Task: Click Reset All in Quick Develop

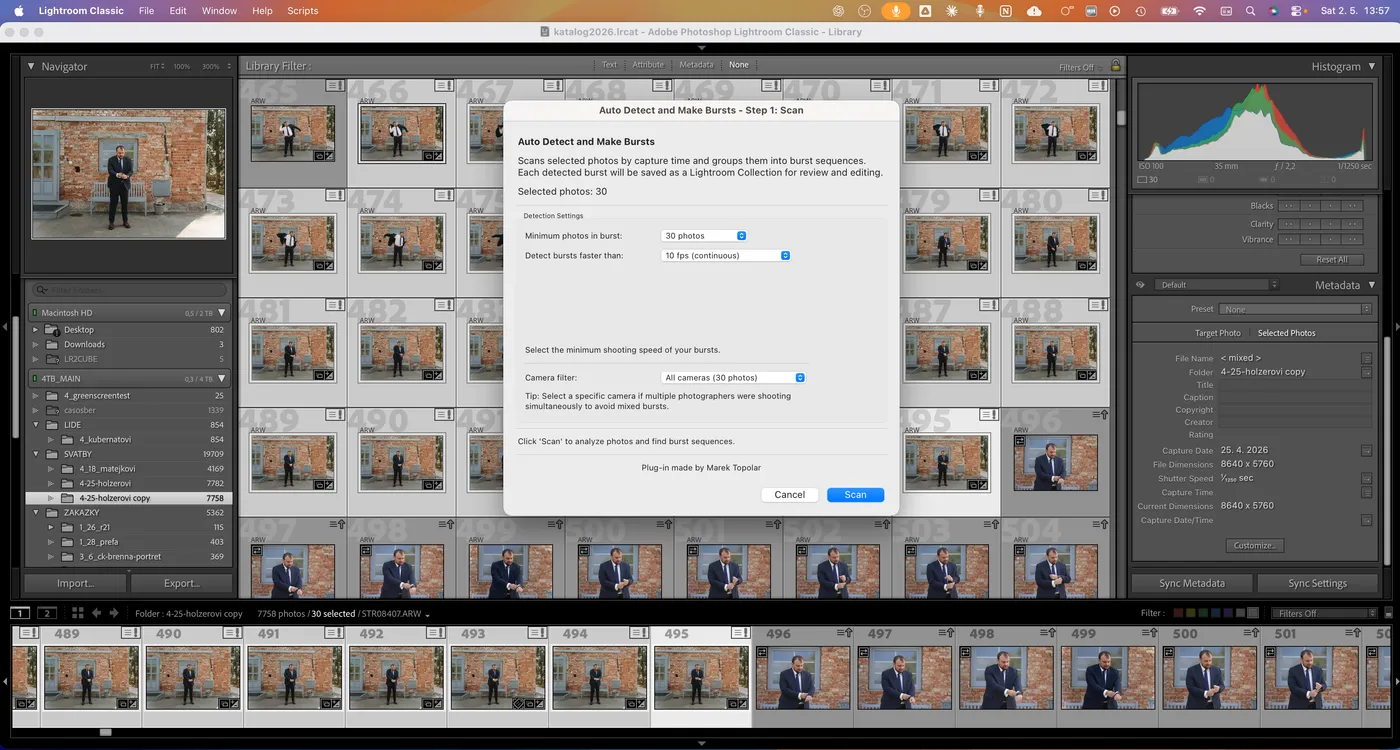Action: [x=1332, y=259]
